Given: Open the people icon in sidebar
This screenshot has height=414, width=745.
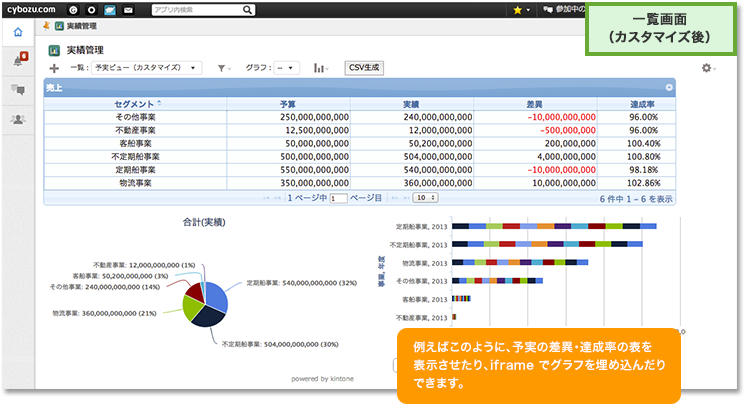Looking at the screenshot, I should (x=18, y=119).
